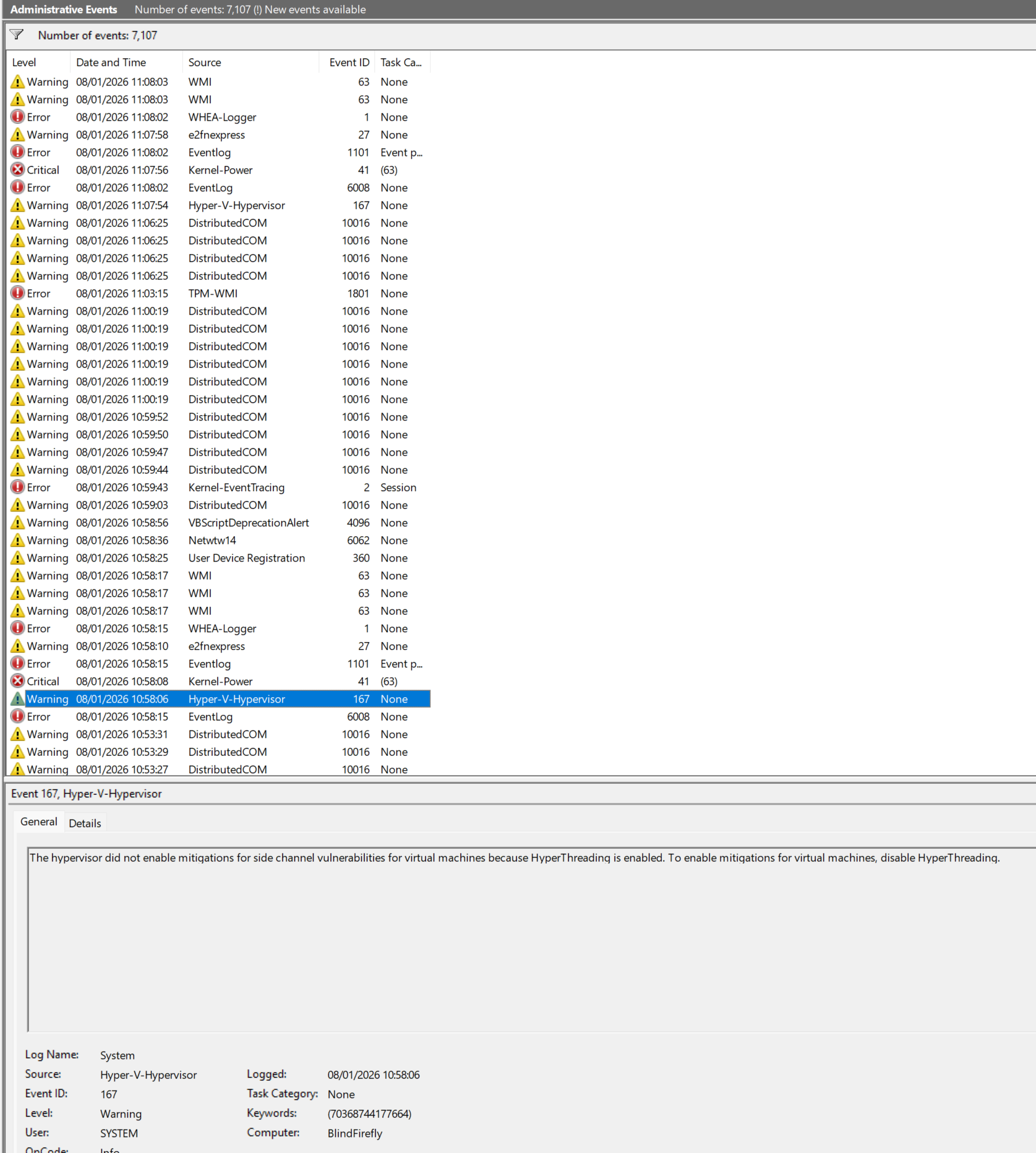Click the date 08/01/2026 10:59:50 cell
Screen dimensions: 1036x1153
pos(122,434)
